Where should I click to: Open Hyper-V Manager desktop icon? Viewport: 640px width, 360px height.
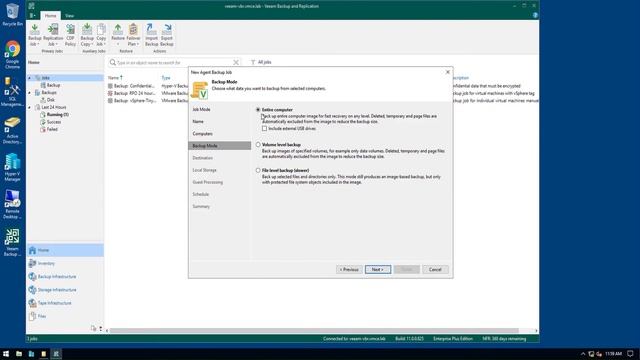(12, 167)
